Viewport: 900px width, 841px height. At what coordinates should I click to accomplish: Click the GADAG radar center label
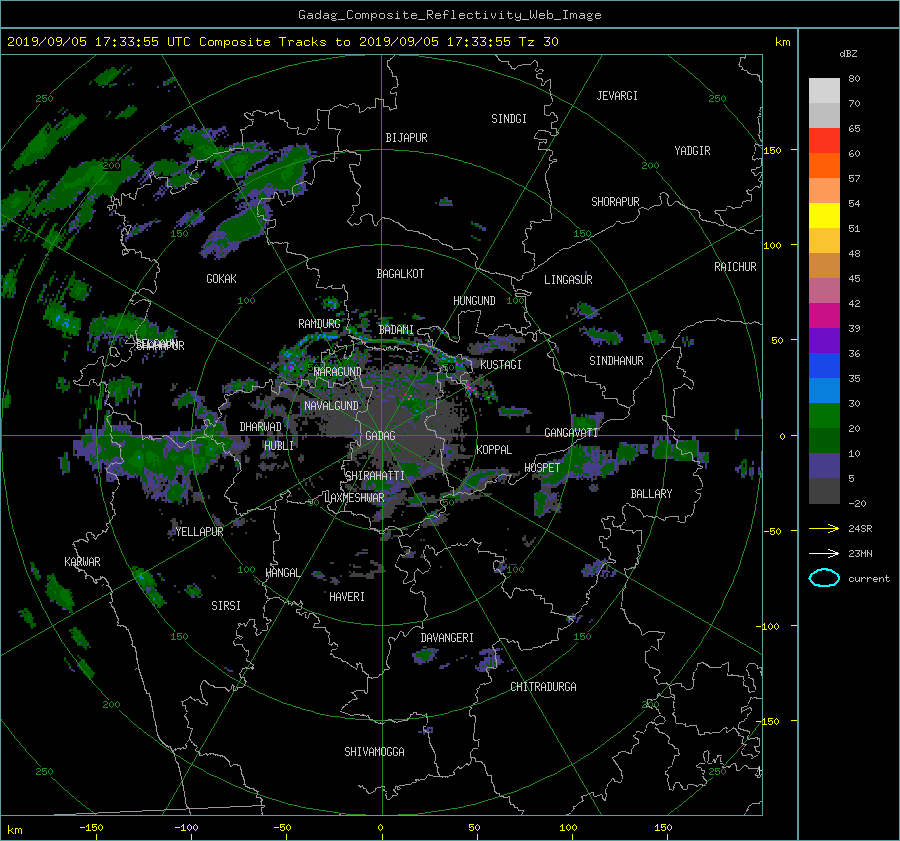coord(380,436)
